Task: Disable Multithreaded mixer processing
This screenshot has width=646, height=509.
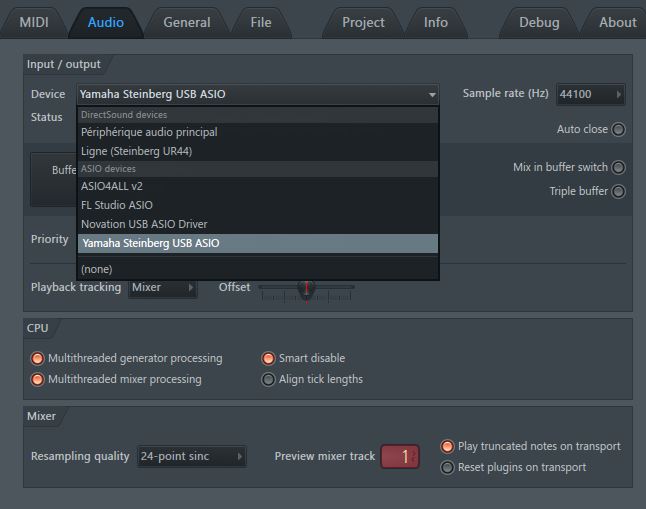Action: (x=37, y=380)
